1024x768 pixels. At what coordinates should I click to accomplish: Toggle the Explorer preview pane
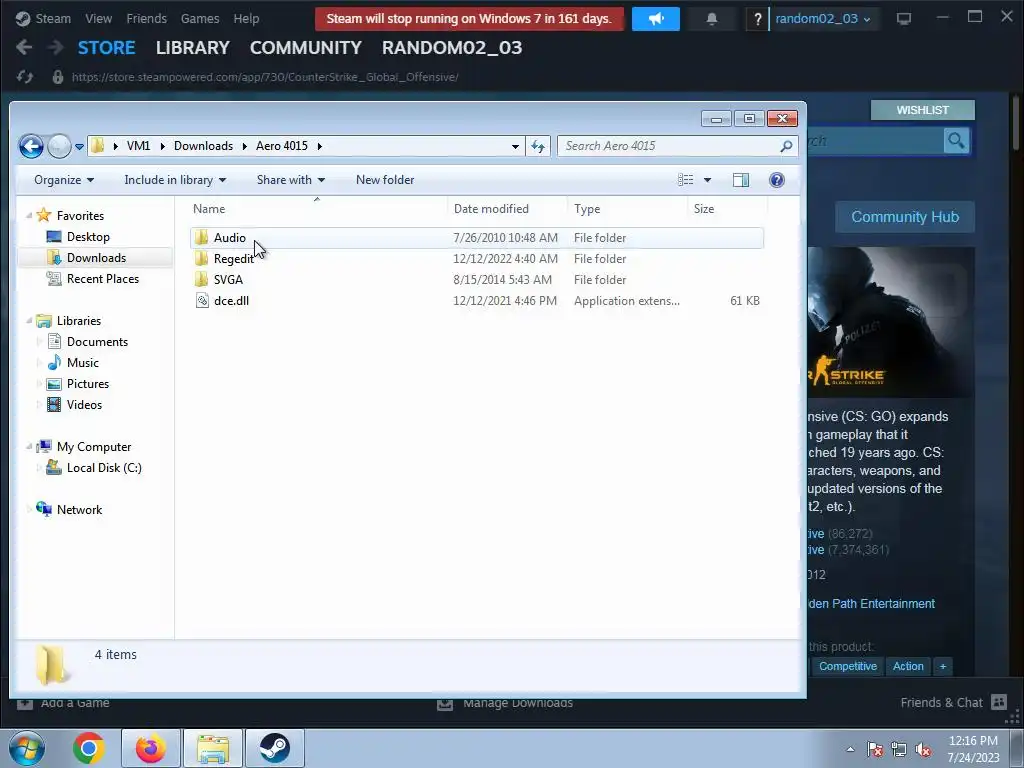(x=741, y=180)
